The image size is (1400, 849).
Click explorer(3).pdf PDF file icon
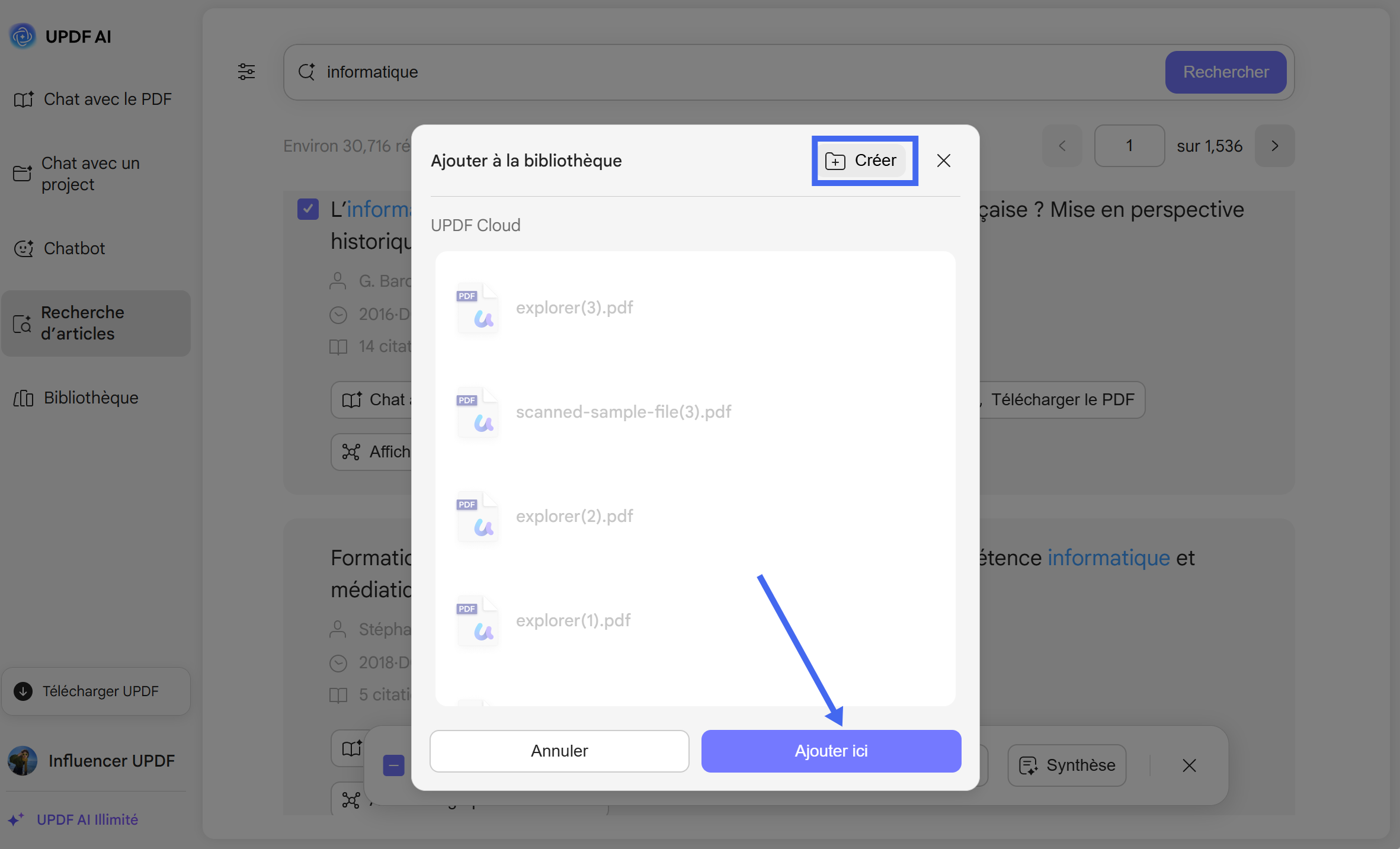pyautogui.click(x=478, y=307)
